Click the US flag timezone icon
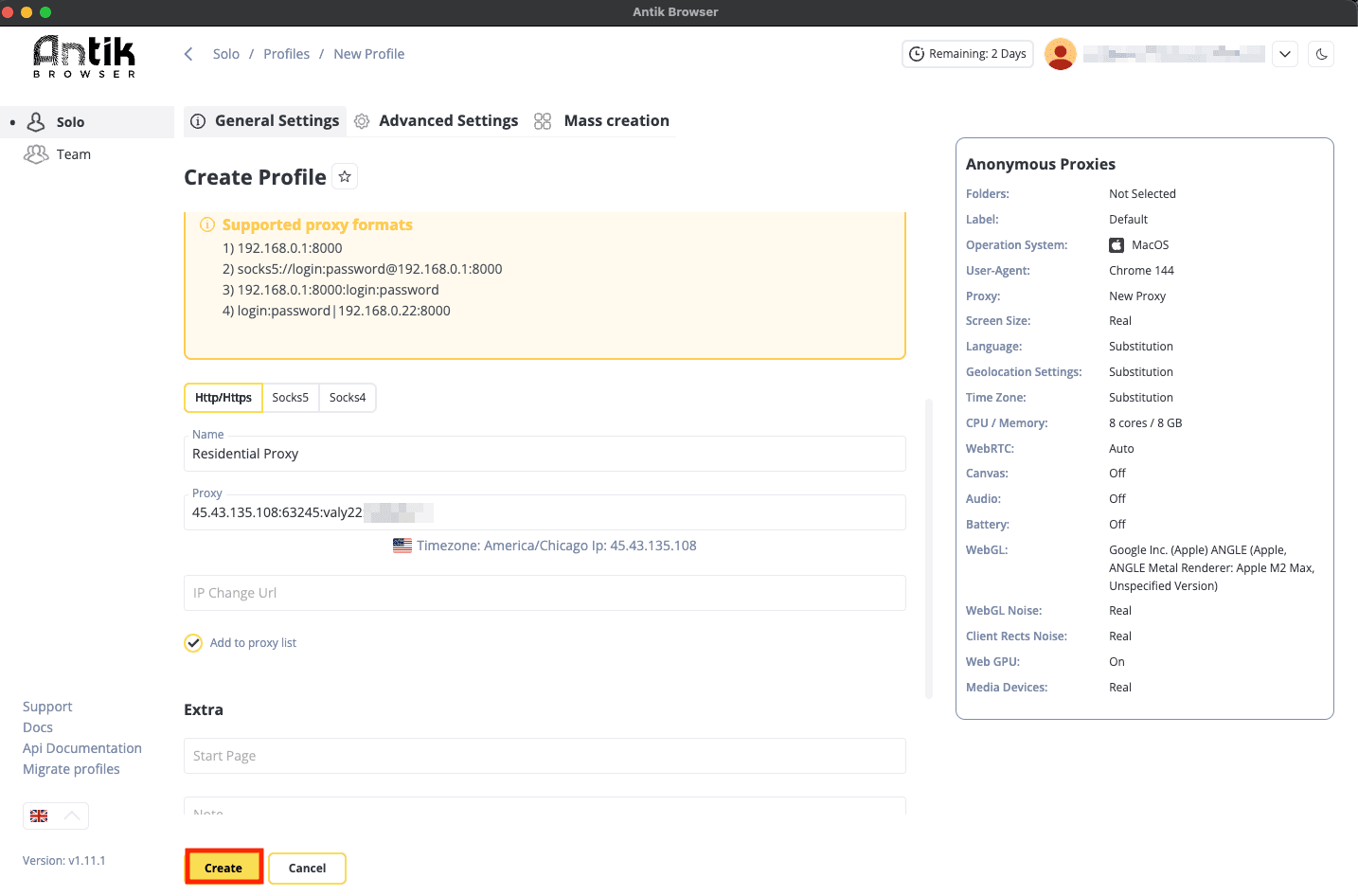1358x896 pixels. tap(402, 545)
